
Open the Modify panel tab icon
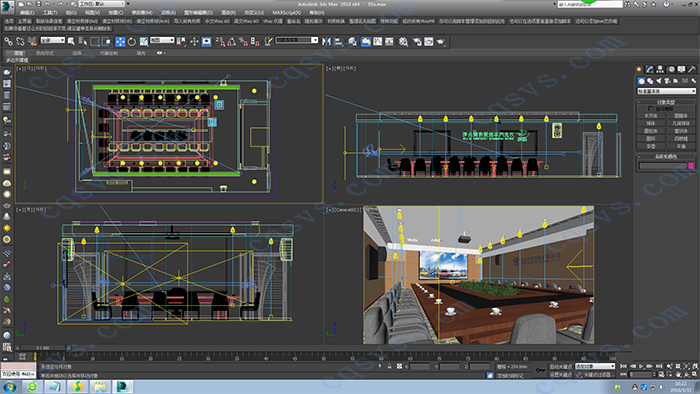coord(650,69)
